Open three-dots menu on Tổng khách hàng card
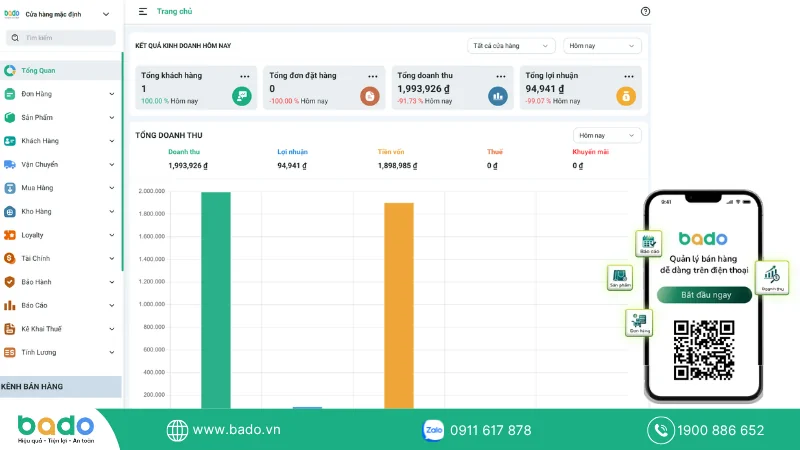800x450 pixels. coord(244,77)
